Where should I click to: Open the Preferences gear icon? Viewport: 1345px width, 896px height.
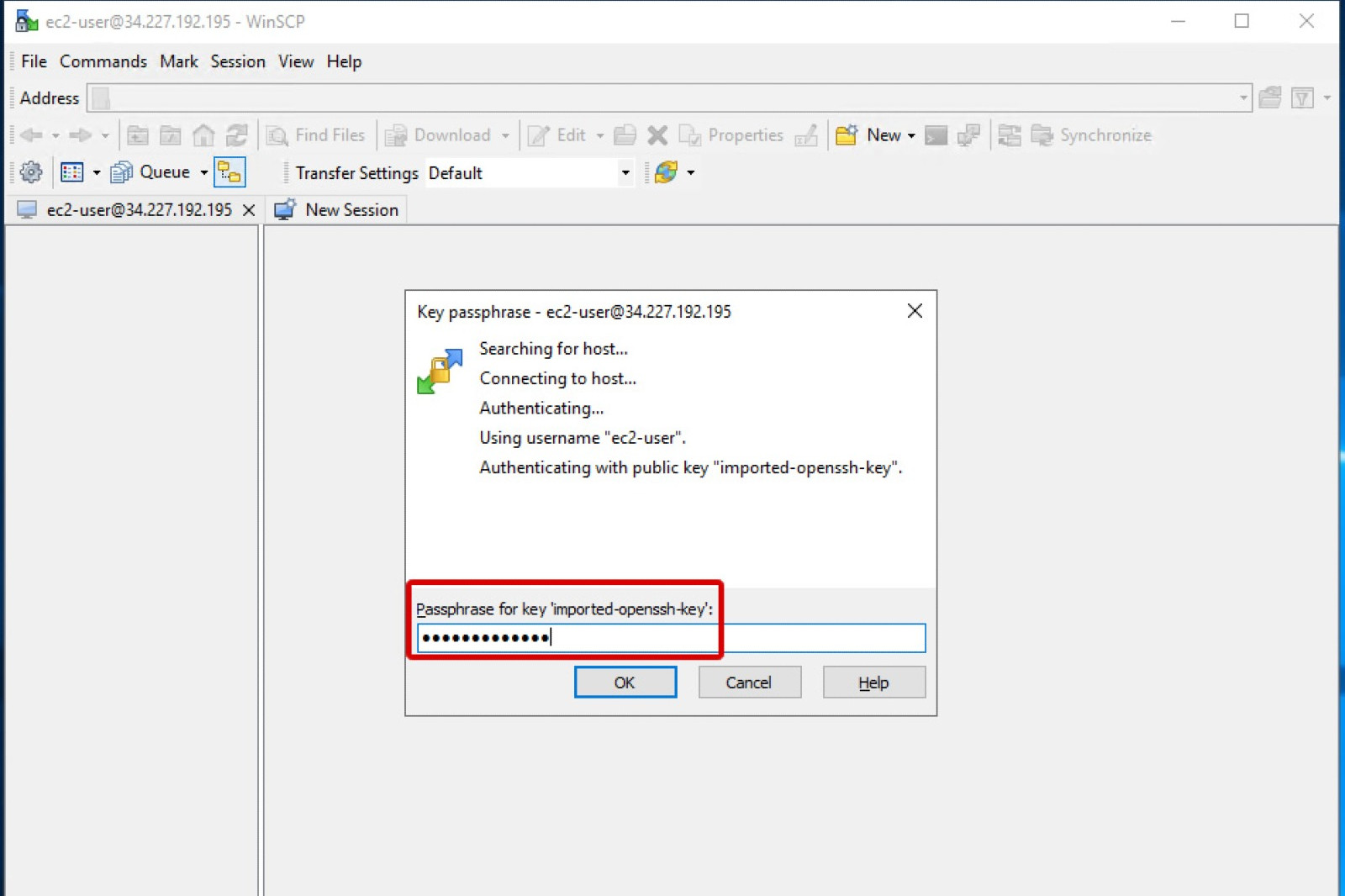point(31,172)
